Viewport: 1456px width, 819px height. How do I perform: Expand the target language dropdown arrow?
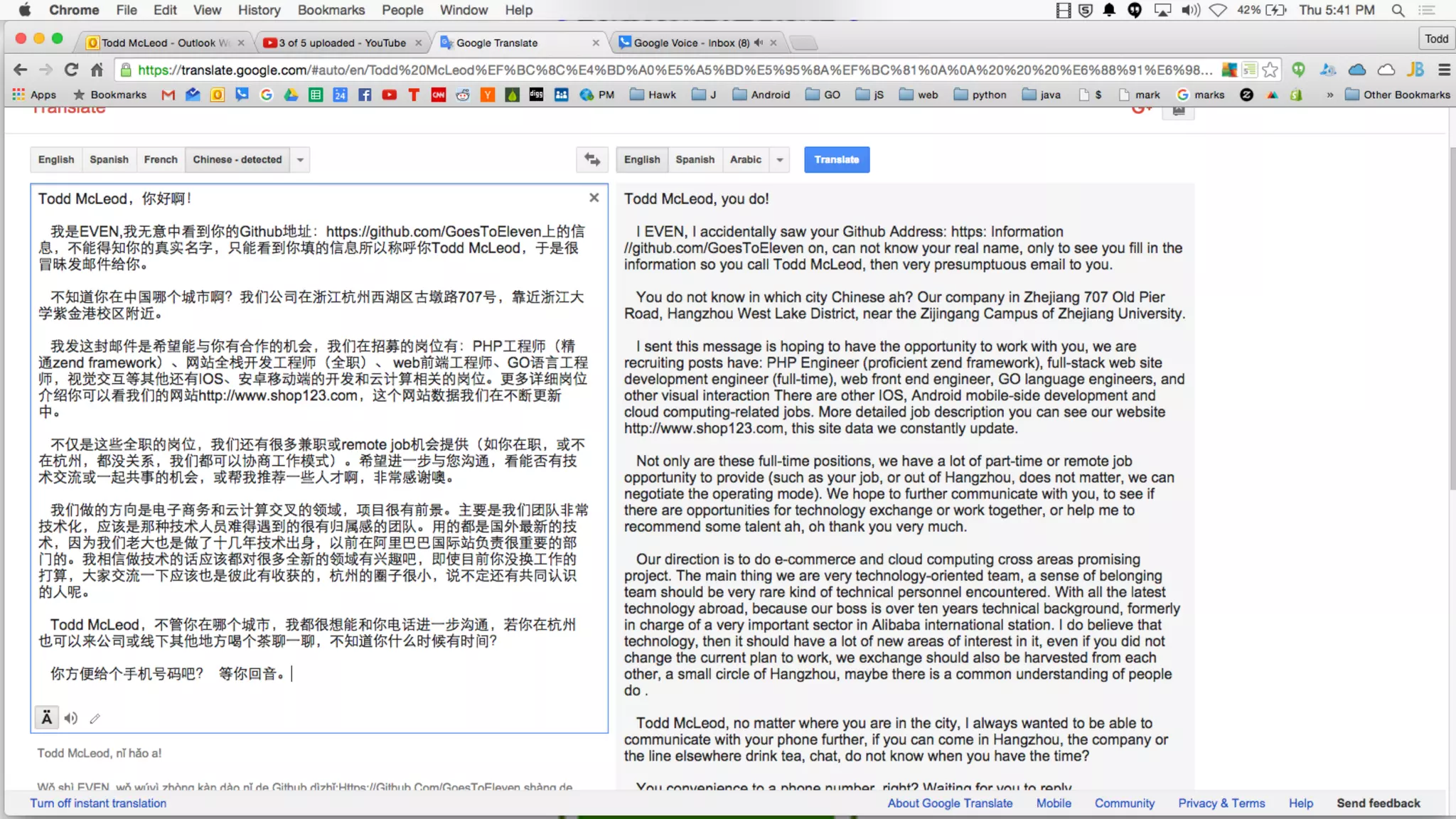pyautogui.click(x=780, y=159)
